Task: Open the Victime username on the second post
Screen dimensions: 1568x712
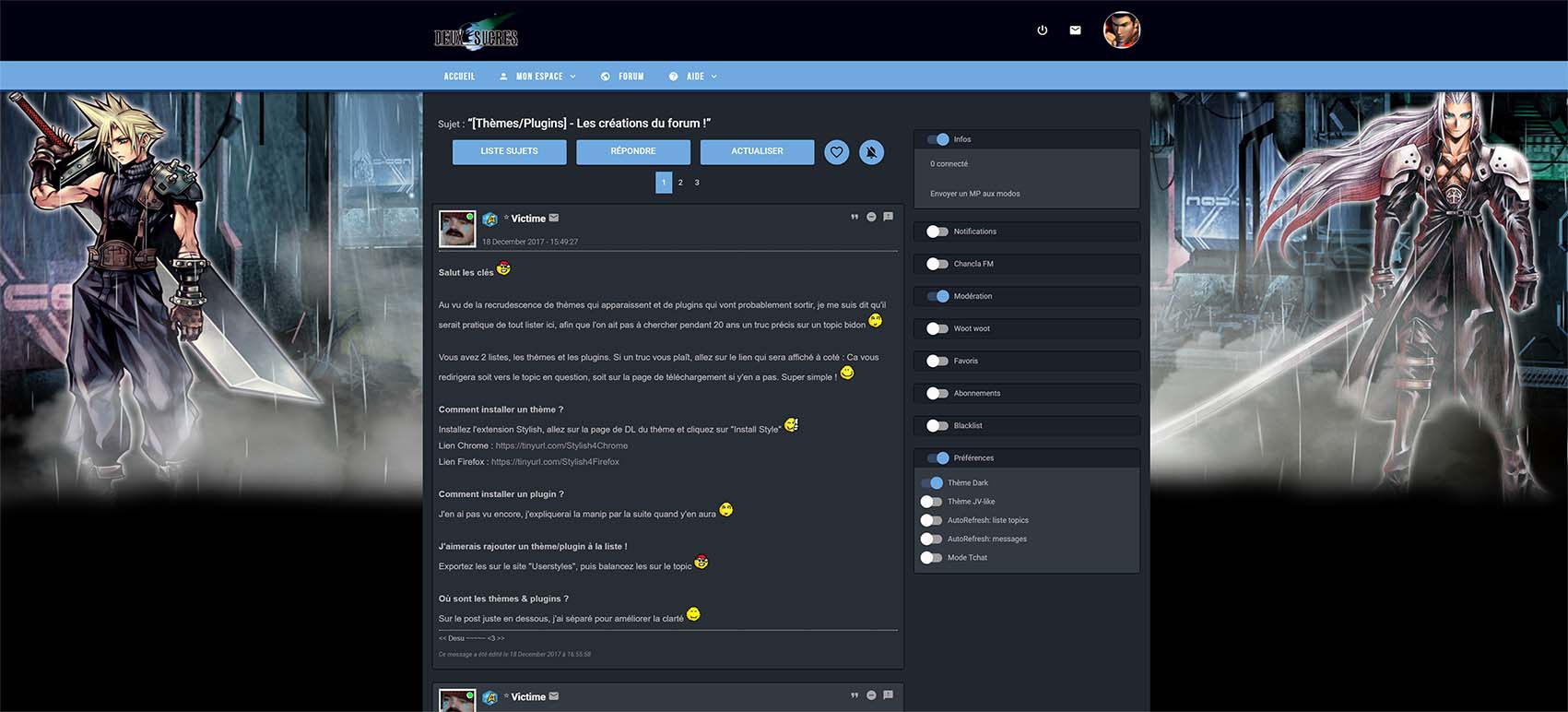Action: click(528, 697)
